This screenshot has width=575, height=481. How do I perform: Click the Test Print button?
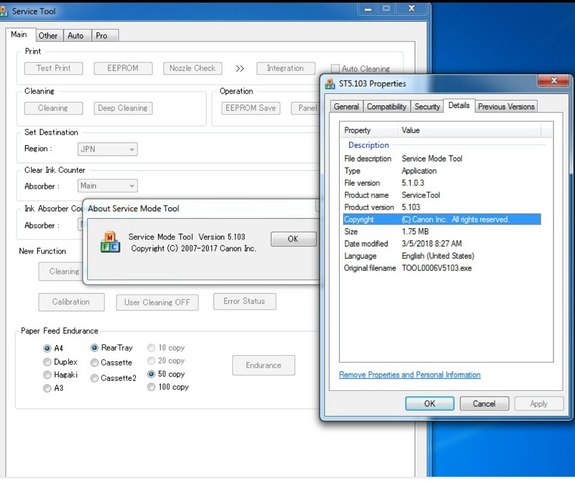tap(54, 68)
